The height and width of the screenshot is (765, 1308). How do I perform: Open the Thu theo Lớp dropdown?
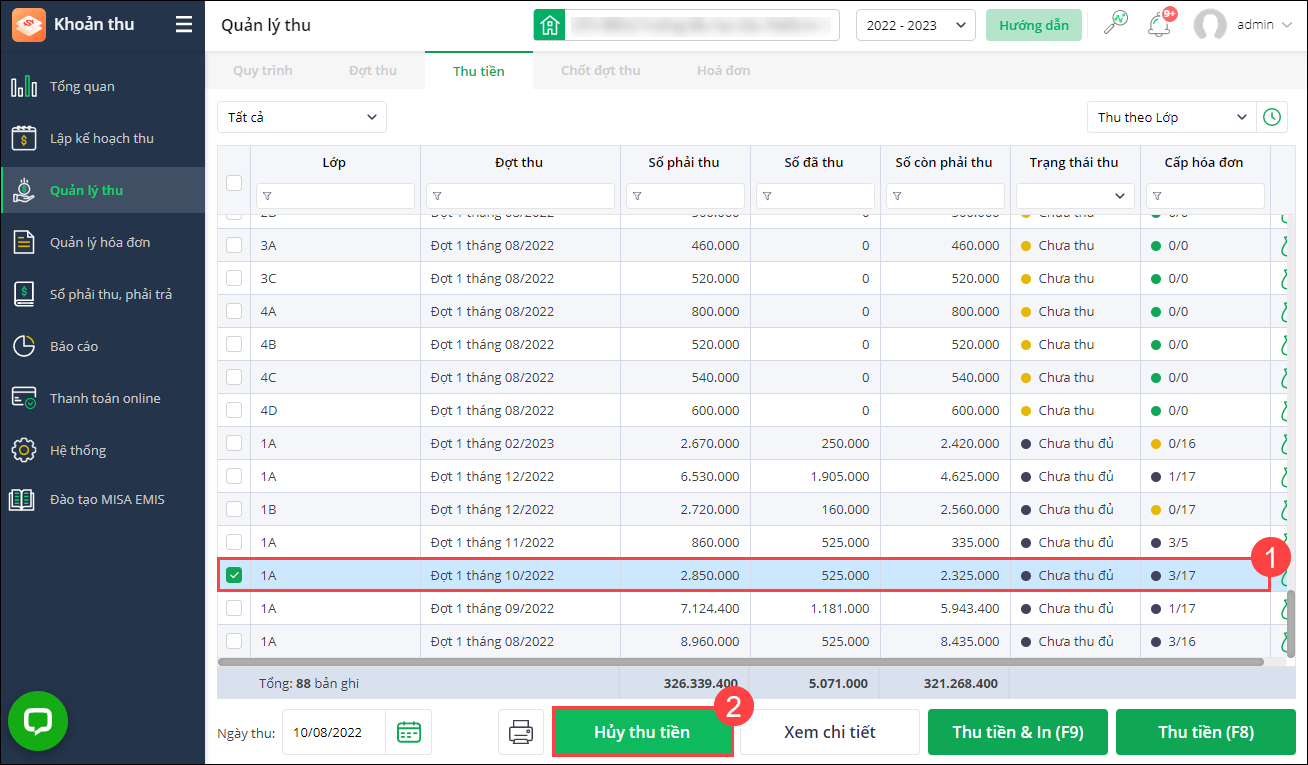point(1171,117)
